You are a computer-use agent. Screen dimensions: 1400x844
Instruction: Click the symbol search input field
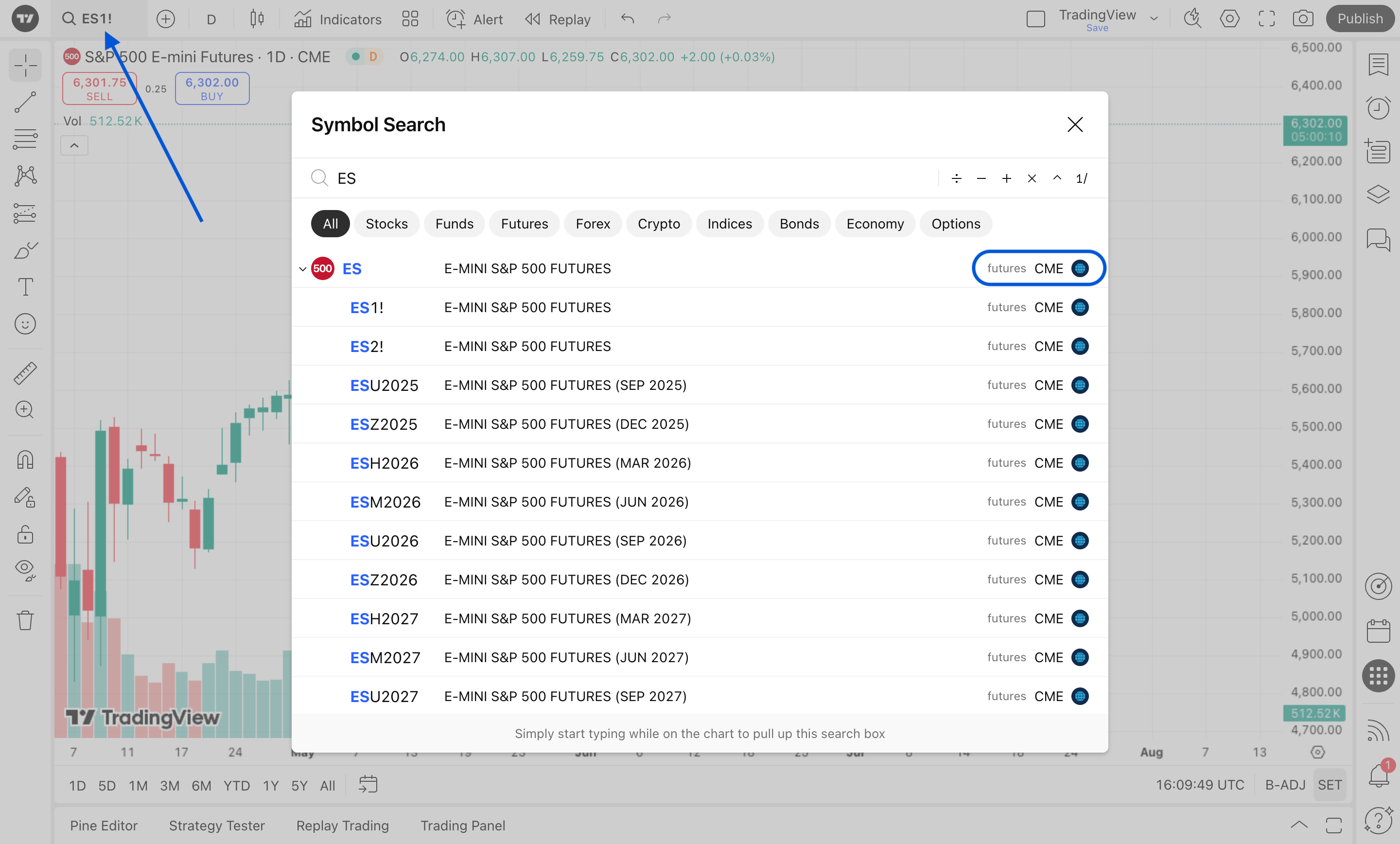pyautogui.click(x=625, y=178)
